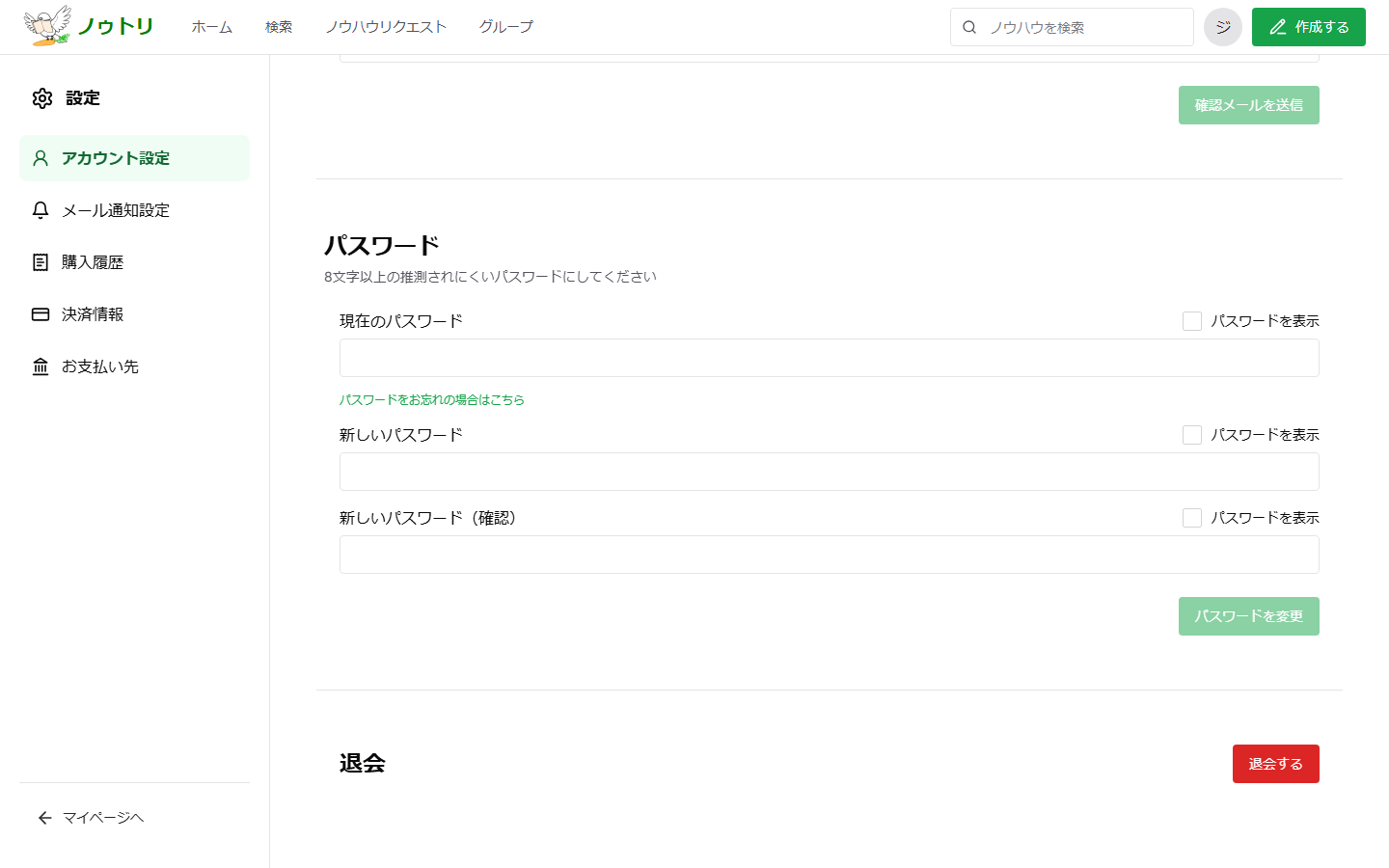Image resolution: width=1389 pixels, height=868 pixels.
Task: Click the gear icon beside 設定
Action: click(x=42, y=98)
